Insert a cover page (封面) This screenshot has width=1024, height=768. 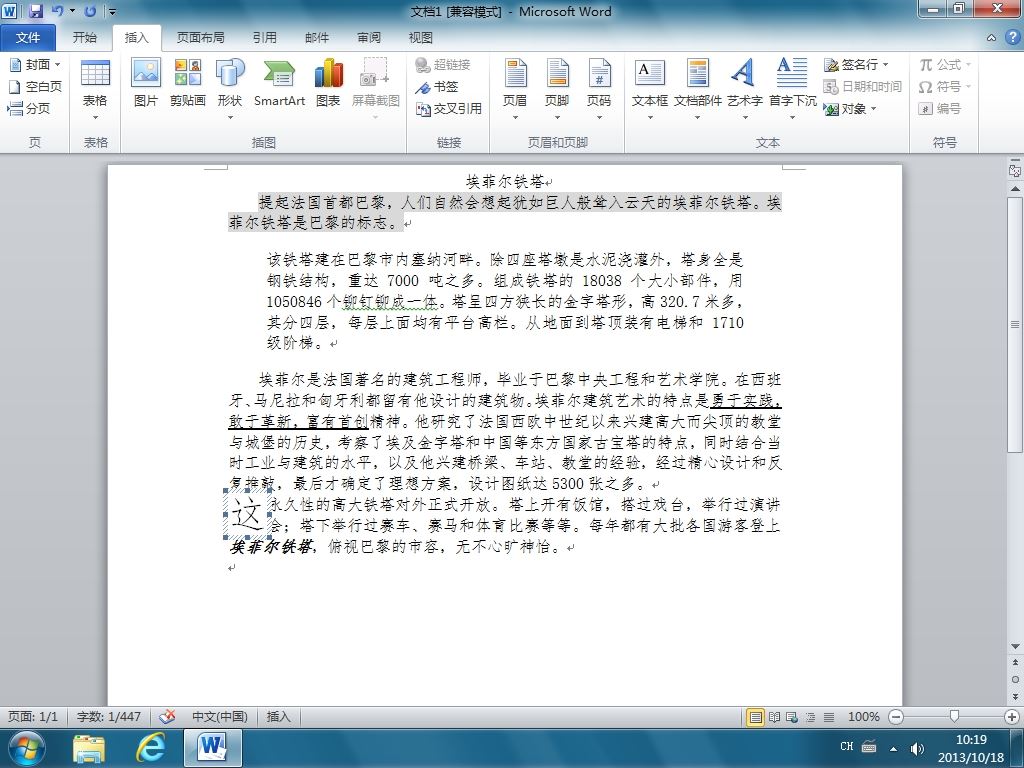click(35, 64)
